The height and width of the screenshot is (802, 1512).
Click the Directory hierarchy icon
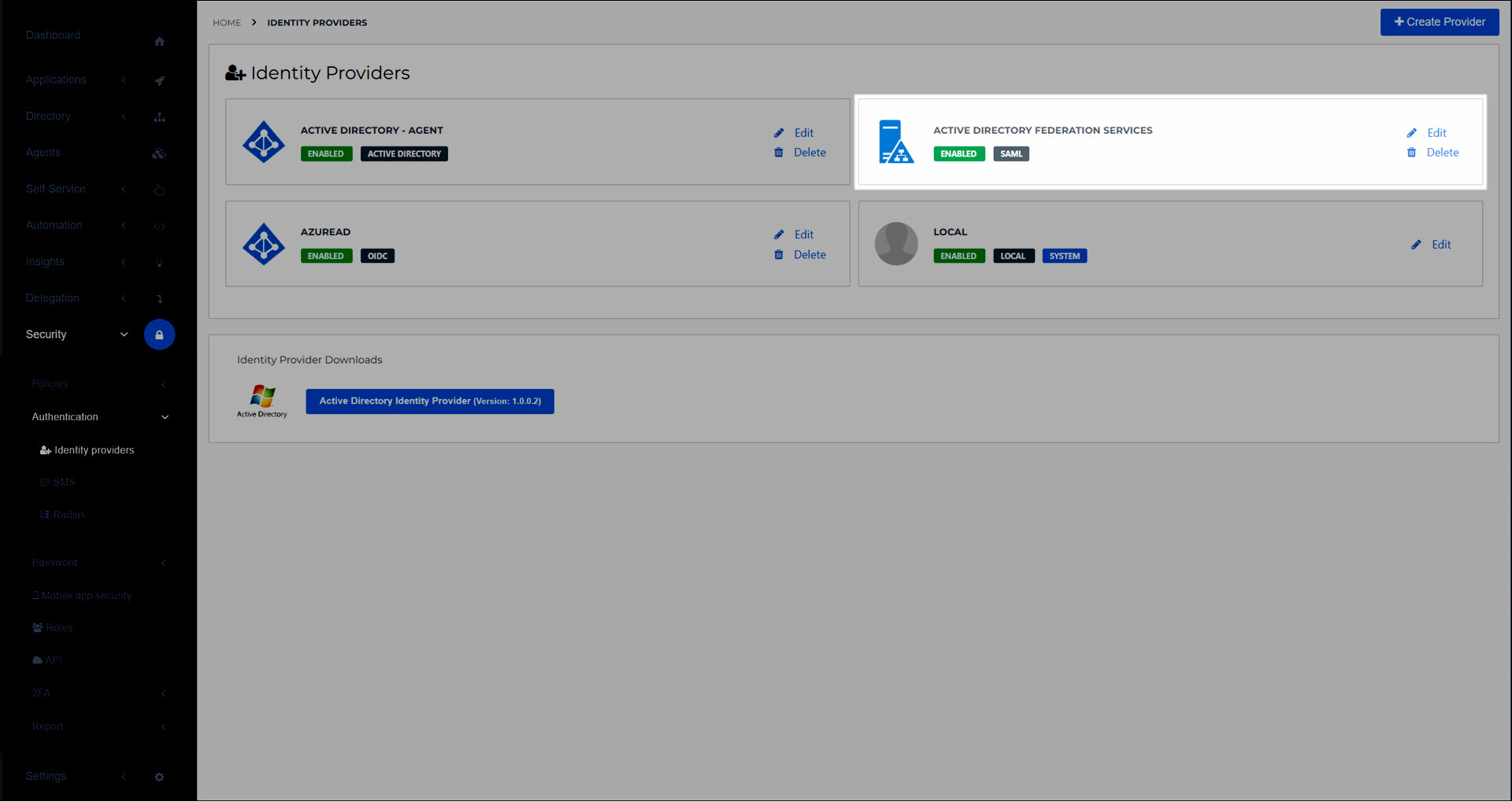click(x=159, y=117)
